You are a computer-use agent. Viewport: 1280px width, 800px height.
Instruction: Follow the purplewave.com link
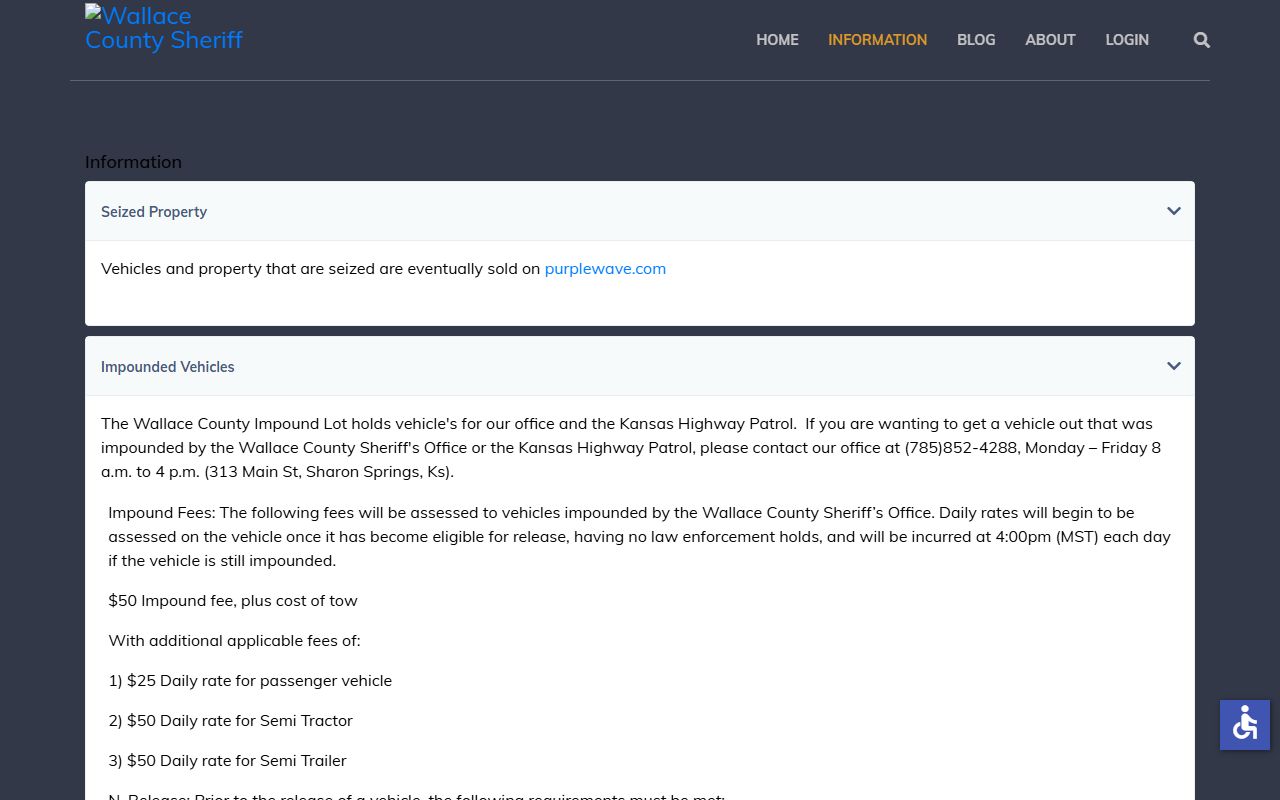605,268
